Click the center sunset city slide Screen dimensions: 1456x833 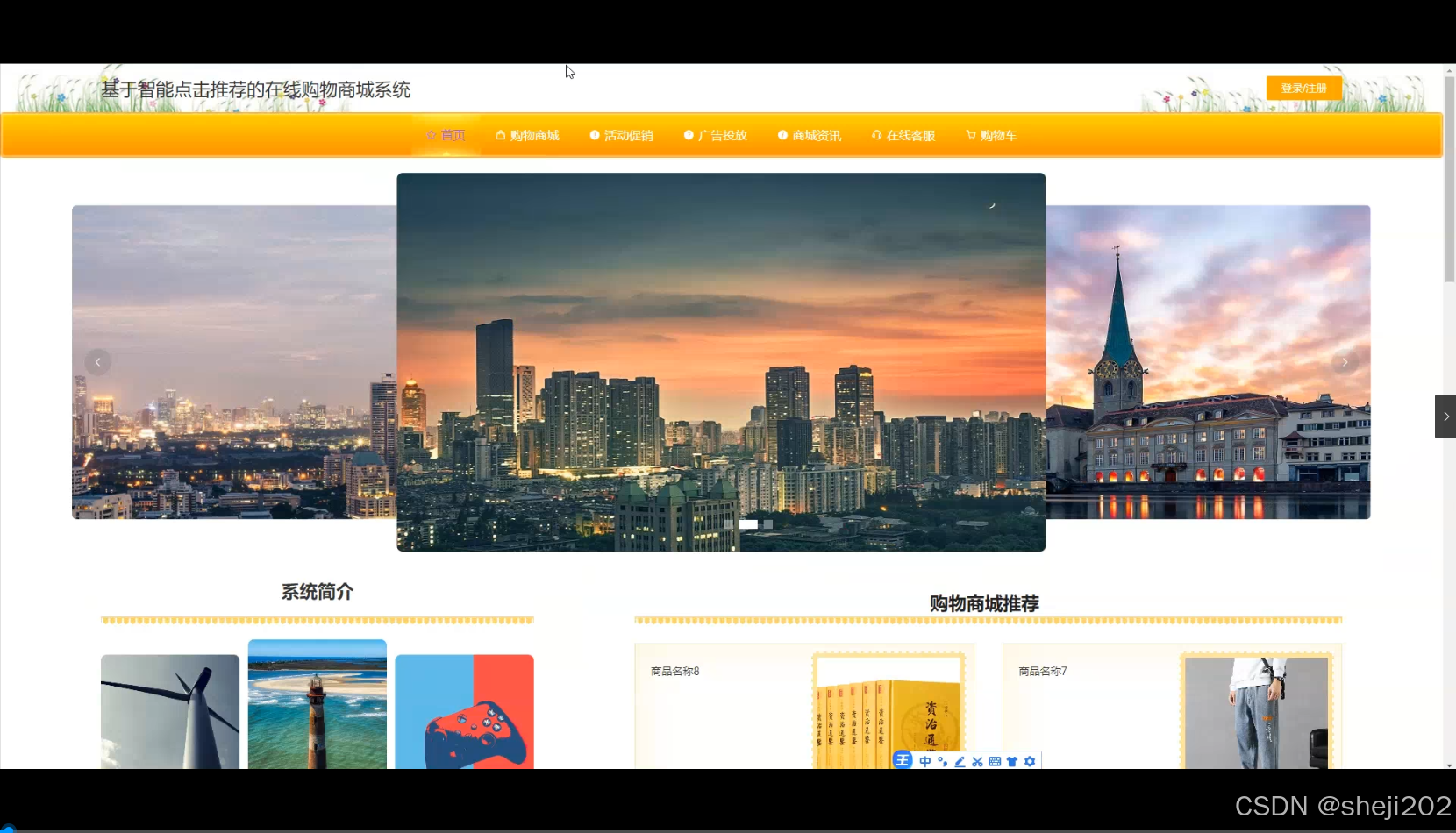pos(721,362)
